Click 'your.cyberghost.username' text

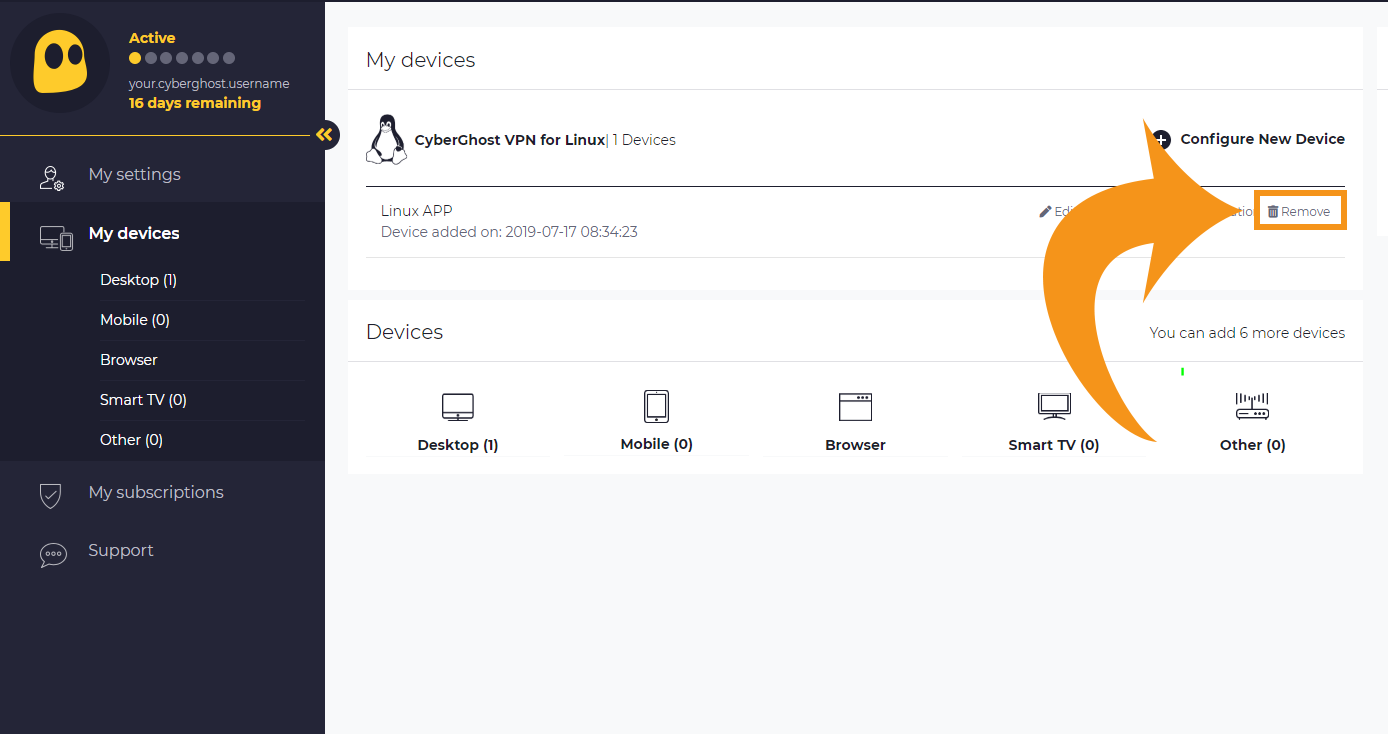[x=209, y=84]
